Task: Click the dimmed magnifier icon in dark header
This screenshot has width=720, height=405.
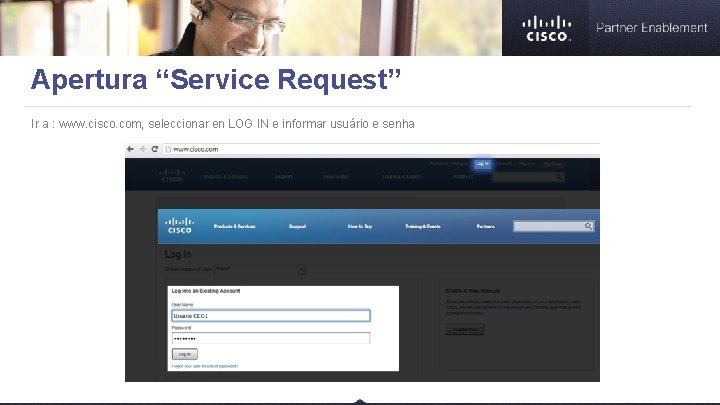Action: click(x=559, y=177)
